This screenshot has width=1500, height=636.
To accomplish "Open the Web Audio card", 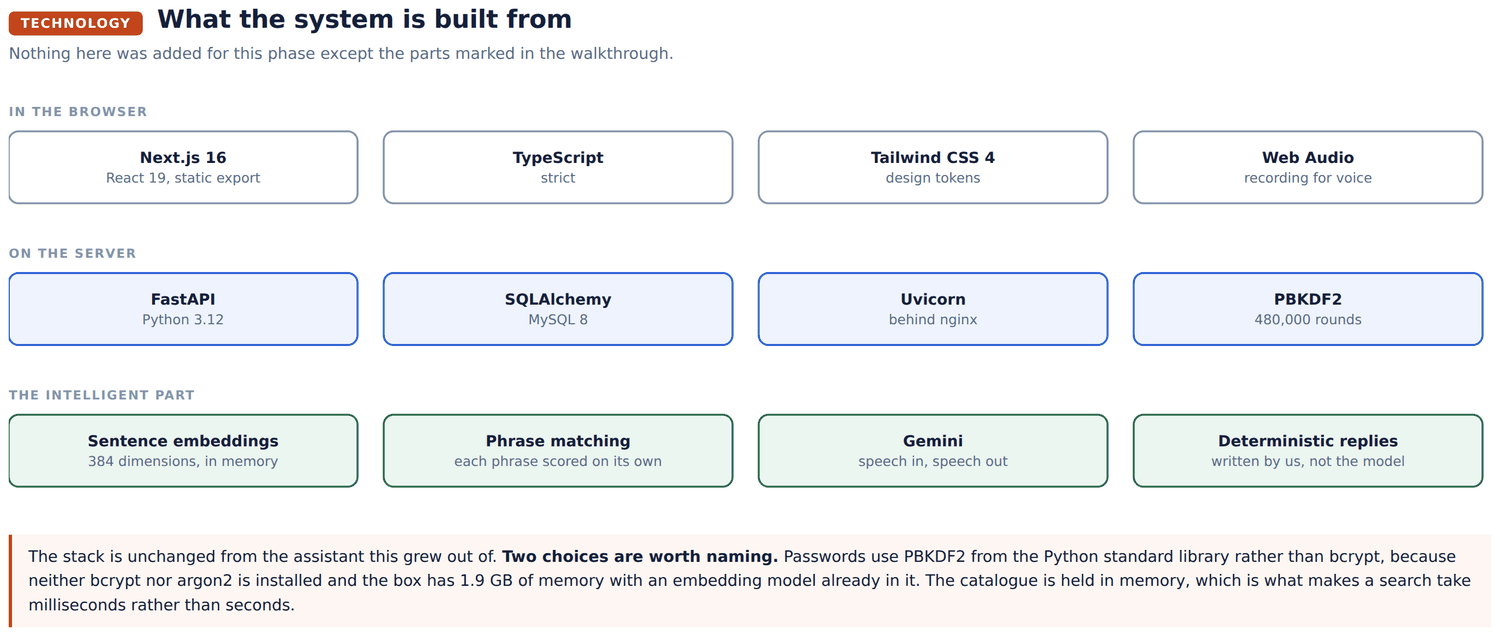I will tap(1308, 167).
